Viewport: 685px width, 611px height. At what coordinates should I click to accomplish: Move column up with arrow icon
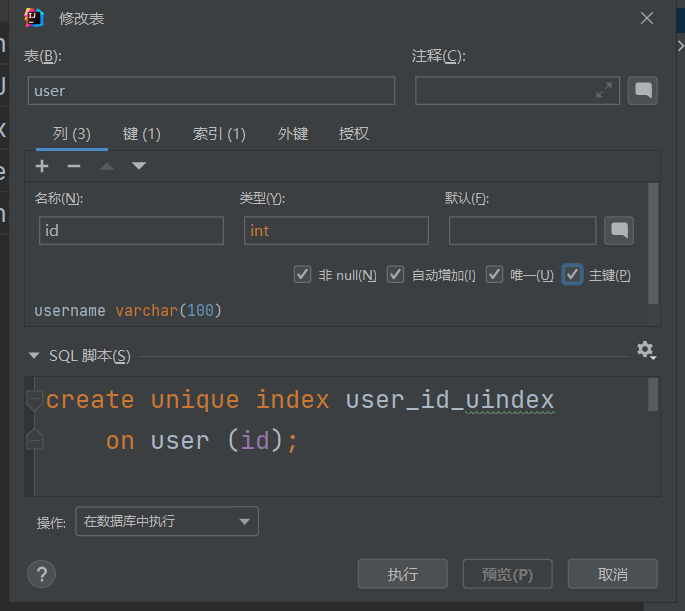tap(107, 166)
